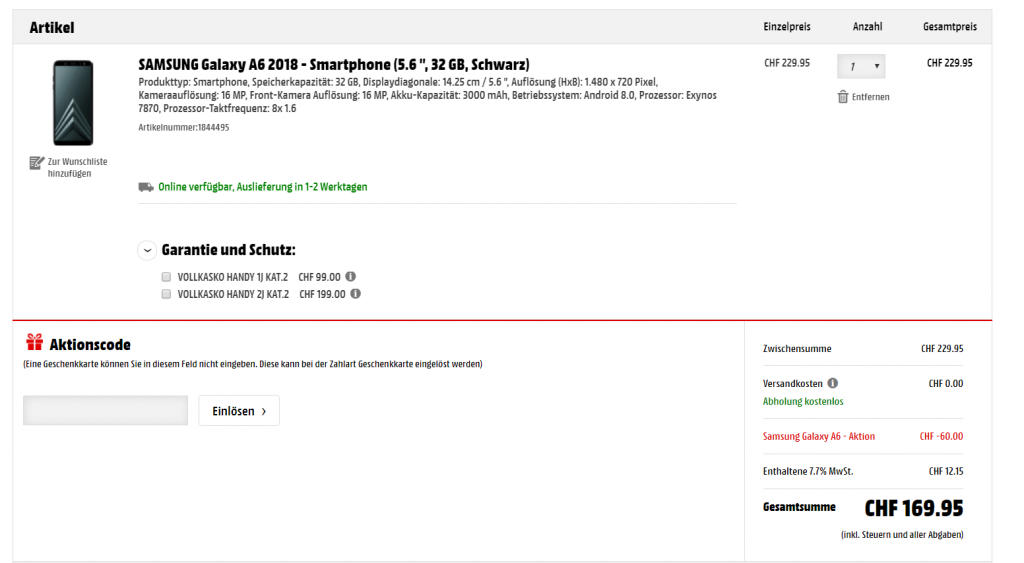Image resolution: width=1024 pixels, height=563 pixels.
Task: Click 'Enthaltene 7.7% MwSt.' label
Action: tap(808, 471)
